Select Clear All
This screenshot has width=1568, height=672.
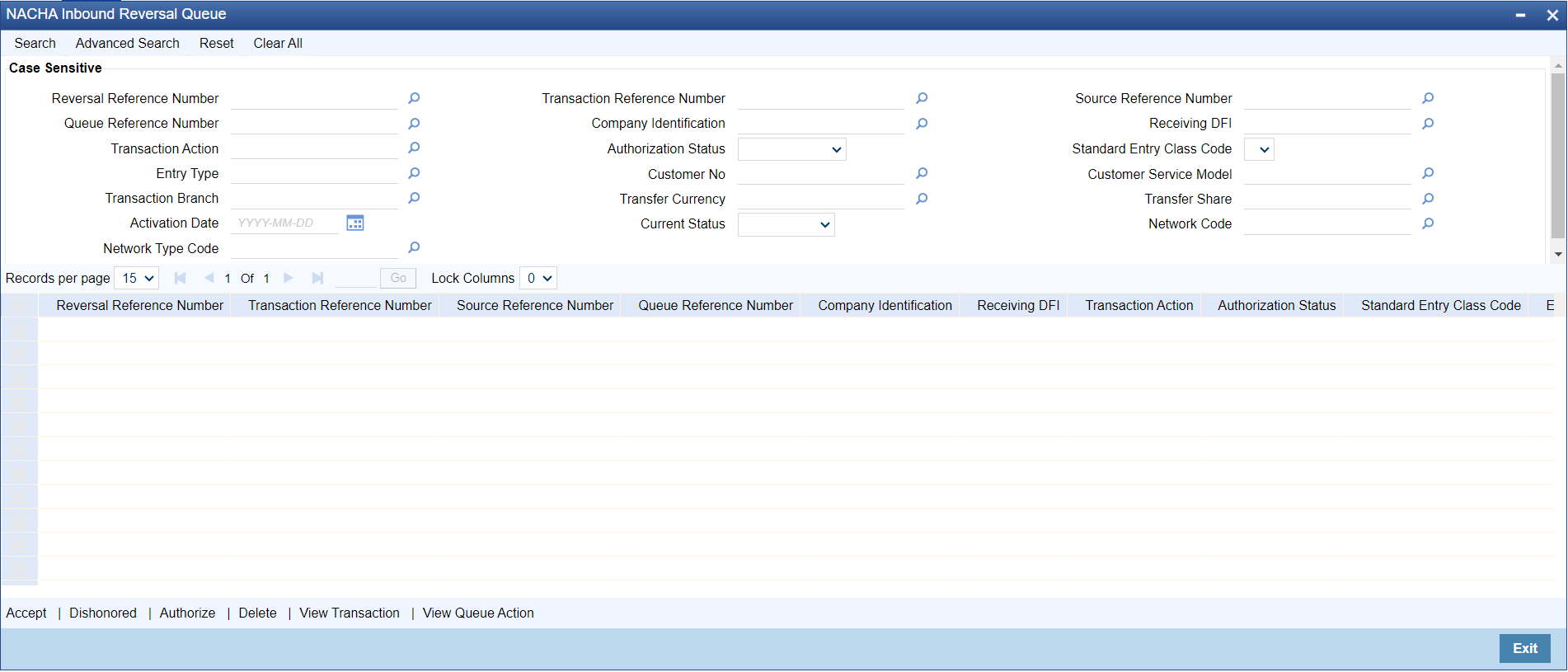click(x=278, y=43)
